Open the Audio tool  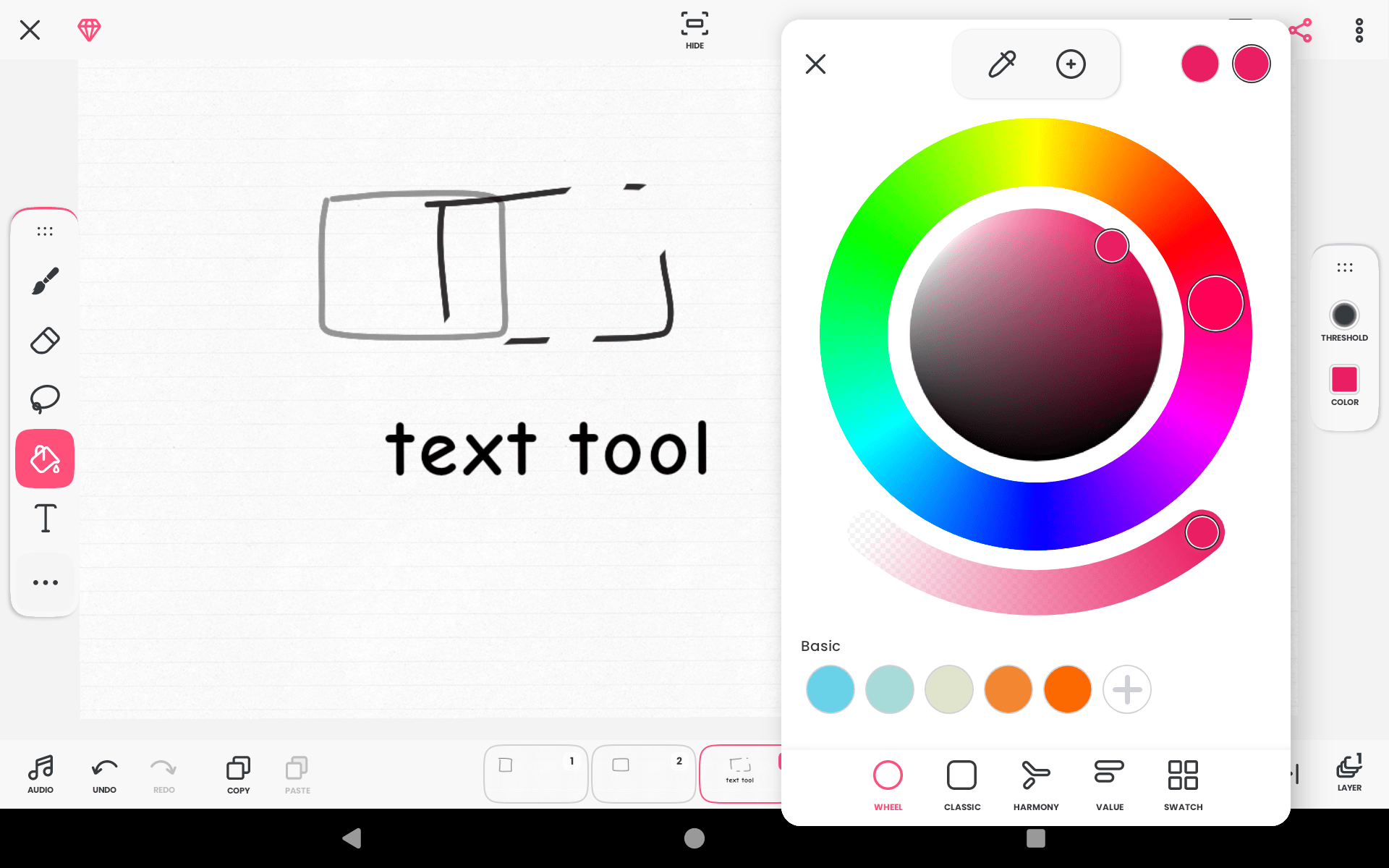click(41, 773)
